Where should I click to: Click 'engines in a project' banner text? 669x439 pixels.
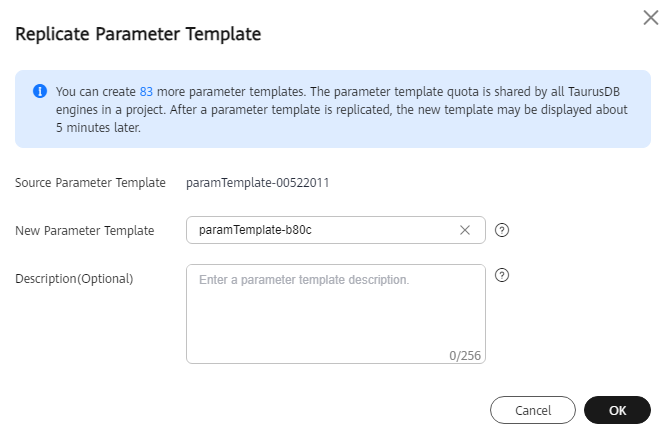(110, 110)
